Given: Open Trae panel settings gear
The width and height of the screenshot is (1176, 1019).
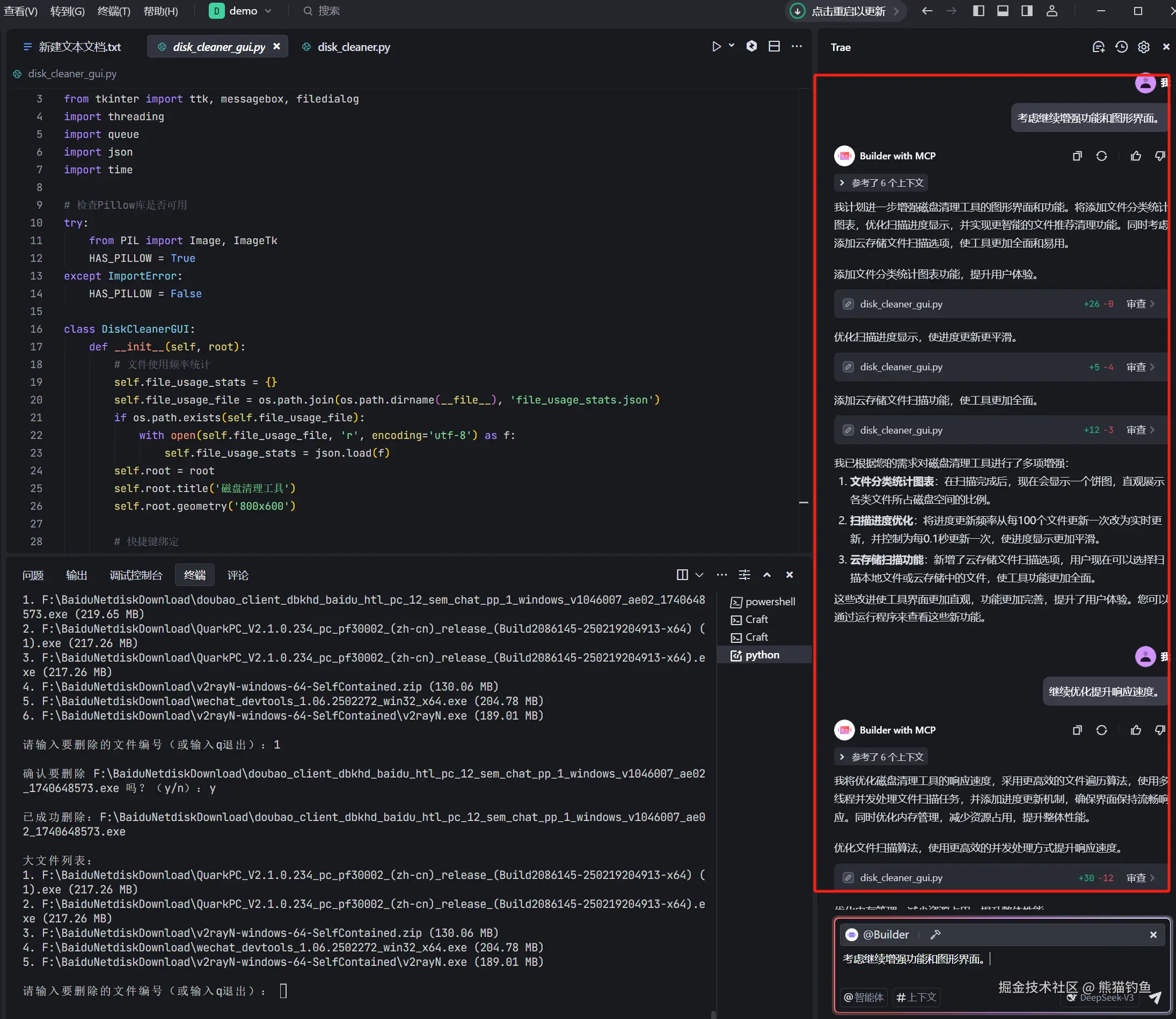Looking at the screenshot, I should [x=1144, y=47].
